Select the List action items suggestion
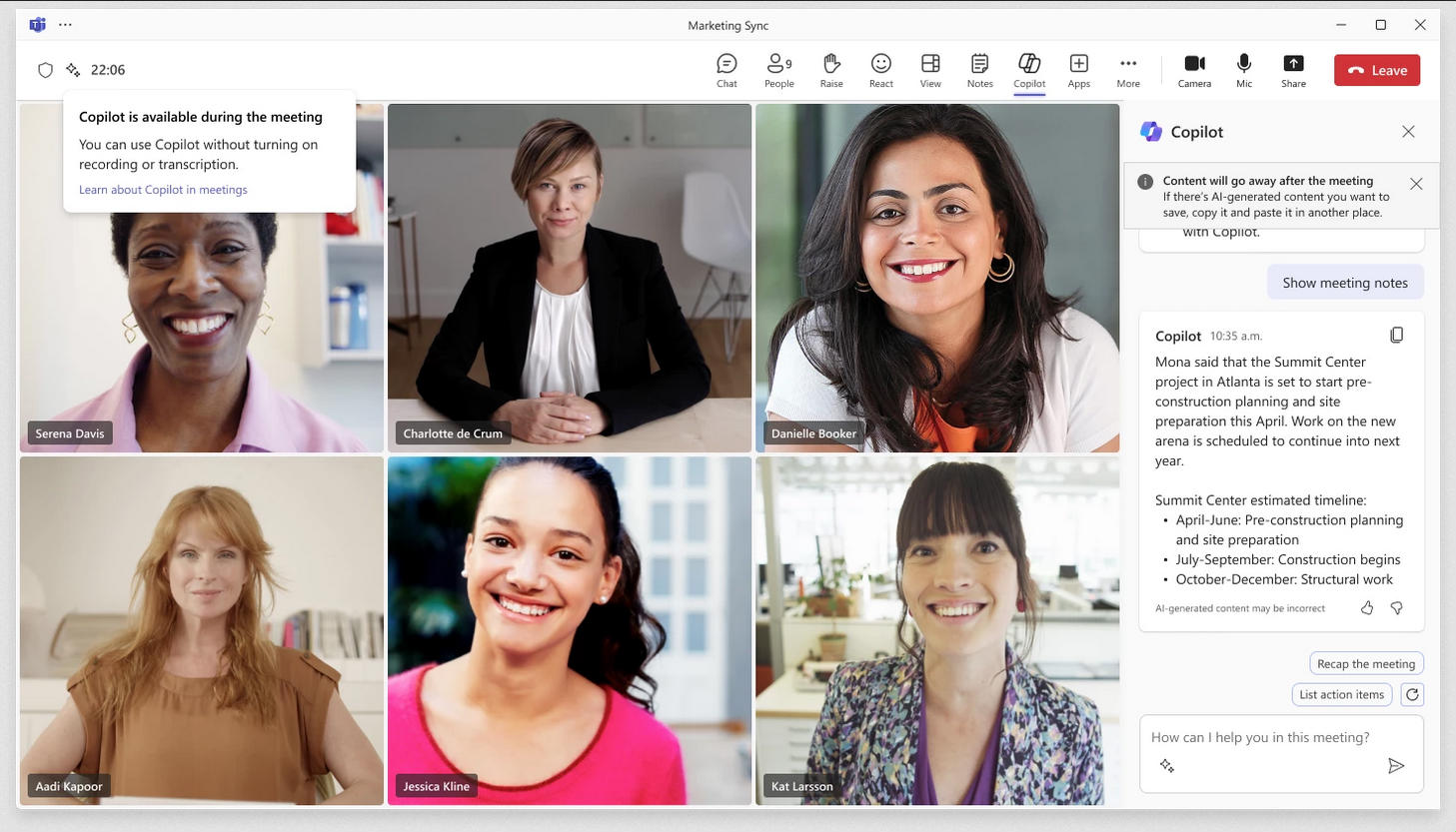1456x832 pixels. pyautogui.click(x=1342, y=694)
